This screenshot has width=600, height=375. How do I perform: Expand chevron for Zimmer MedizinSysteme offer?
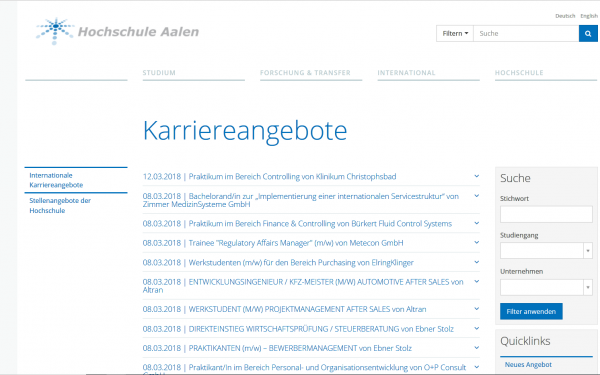pyautogui.click(x=476, y=196)
